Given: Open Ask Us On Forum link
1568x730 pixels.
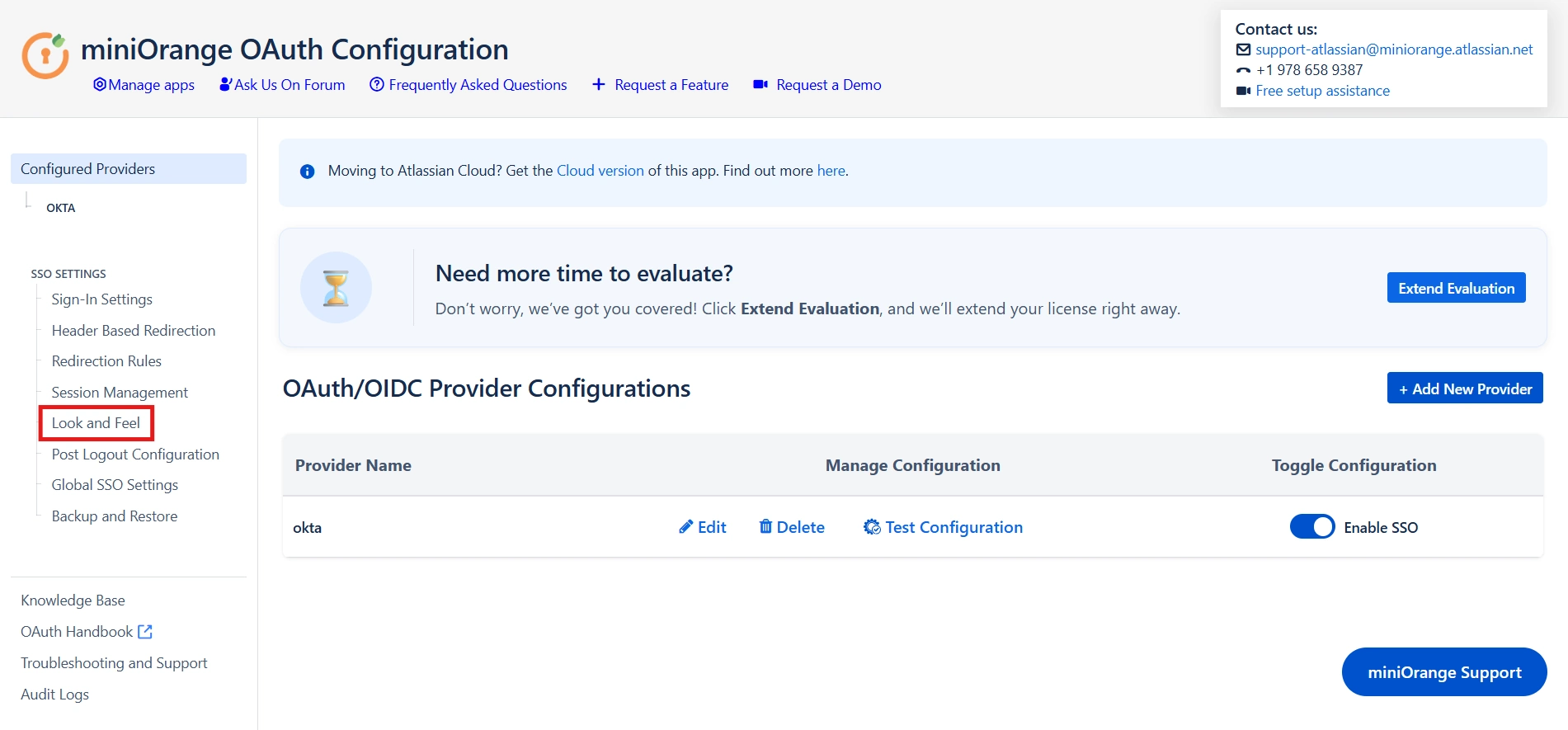Looking at the screenshot, I should point(290,85).
